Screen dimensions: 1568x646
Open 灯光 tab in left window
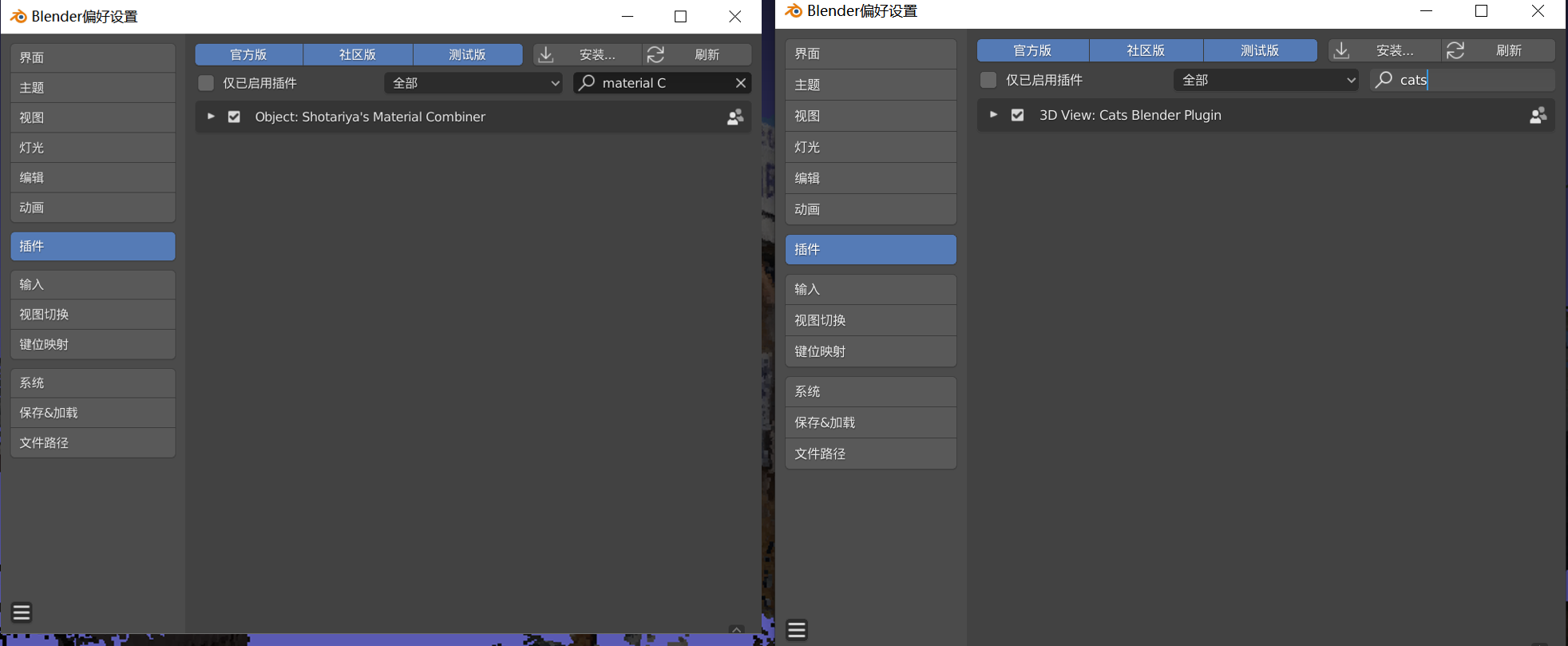(93, 148)
